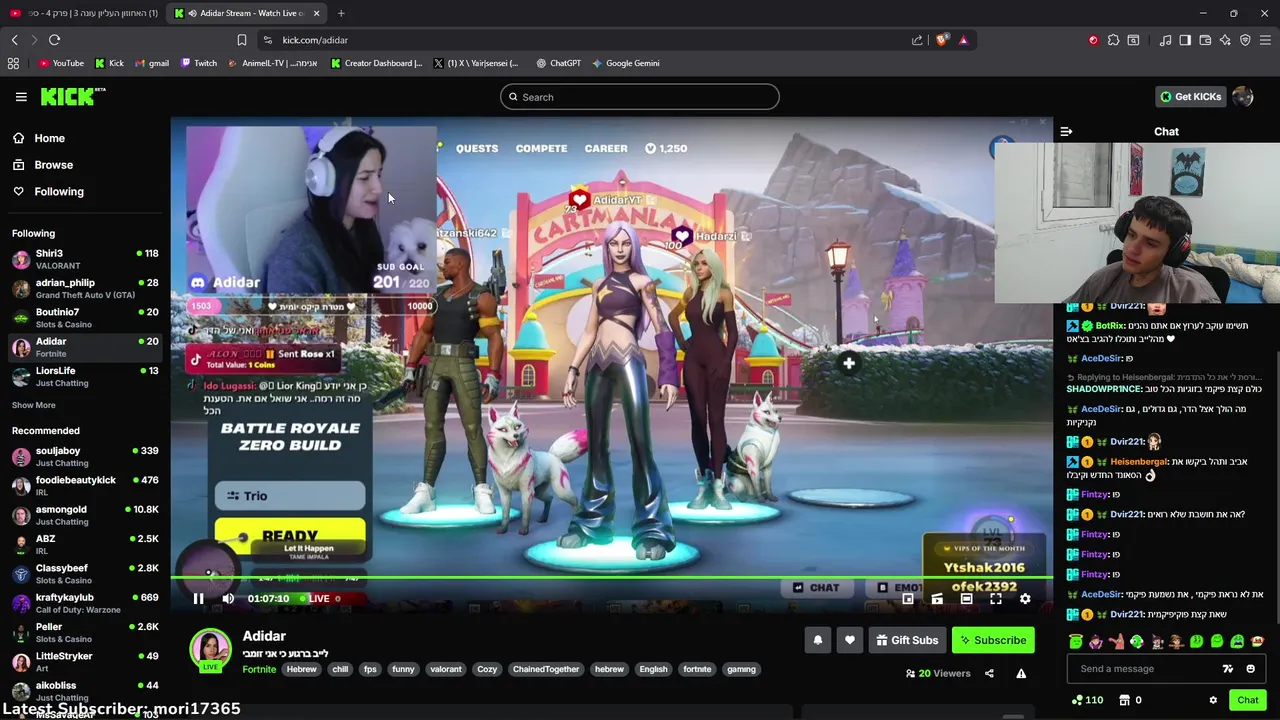Toggle notification bell for Adidar
The height and width of the screenshot is (720, 1280).
coord(818,640)
